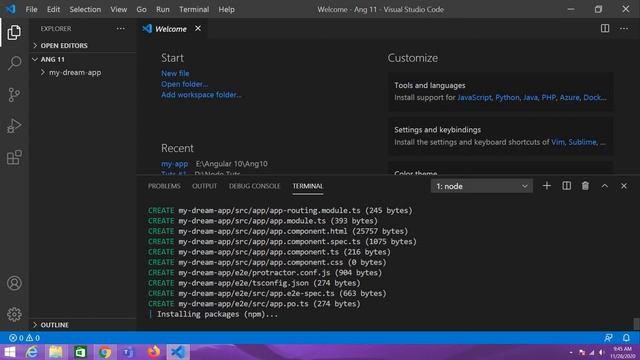
Task: Click New file link
Action: coord(175,73)
